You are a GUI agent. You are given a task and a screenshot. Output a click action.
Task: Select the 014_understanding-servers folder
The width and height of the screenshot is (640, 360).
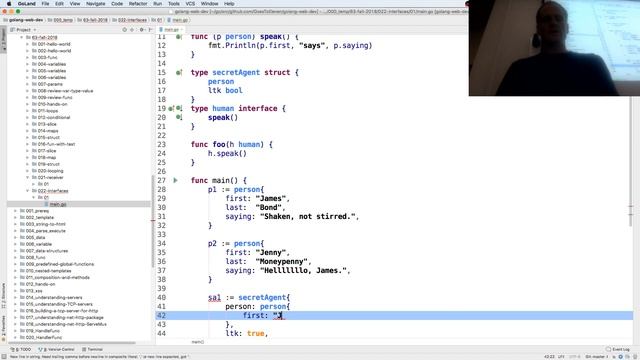tap(54, 298)
